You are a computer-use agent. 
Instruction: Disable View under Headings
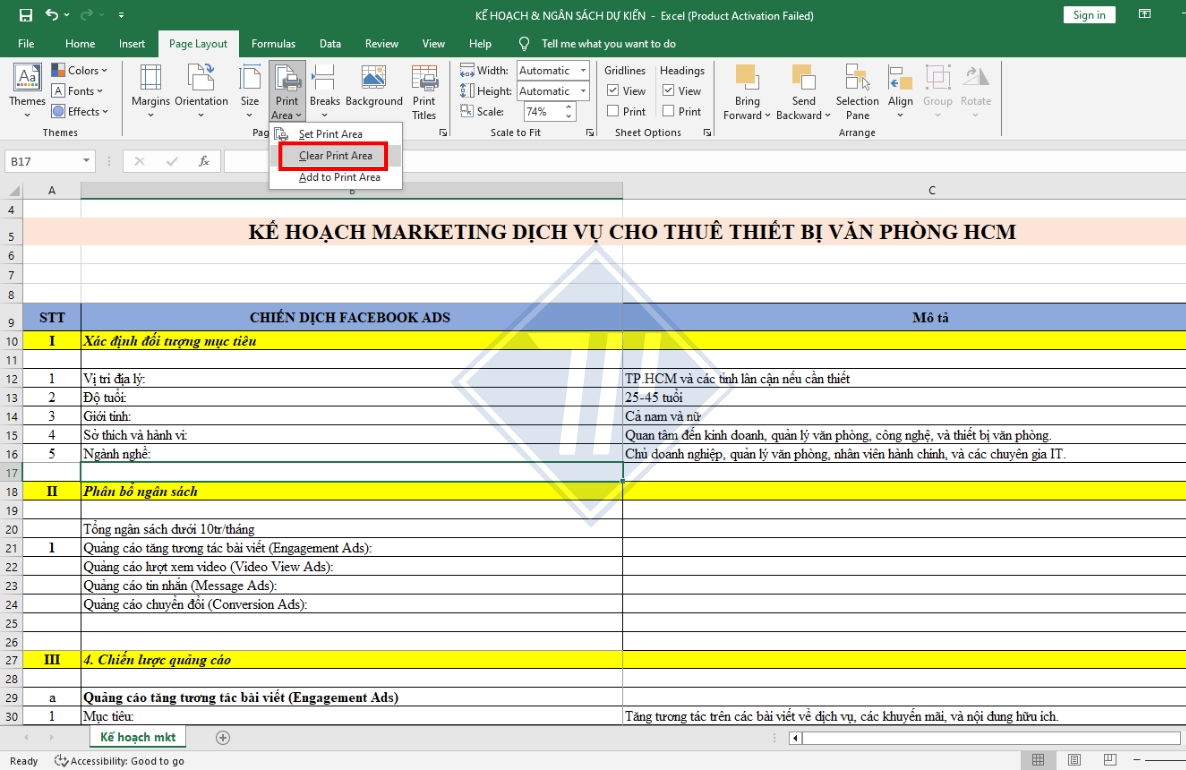click(668, 90)
